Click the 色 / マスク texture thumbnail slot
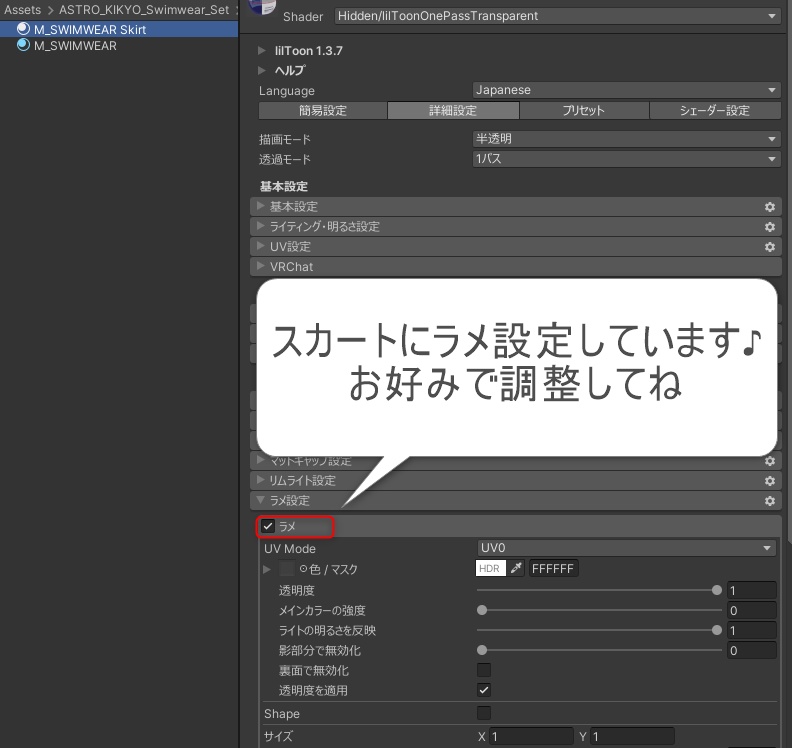The image size is (792, 748). (x=286, y=569)
